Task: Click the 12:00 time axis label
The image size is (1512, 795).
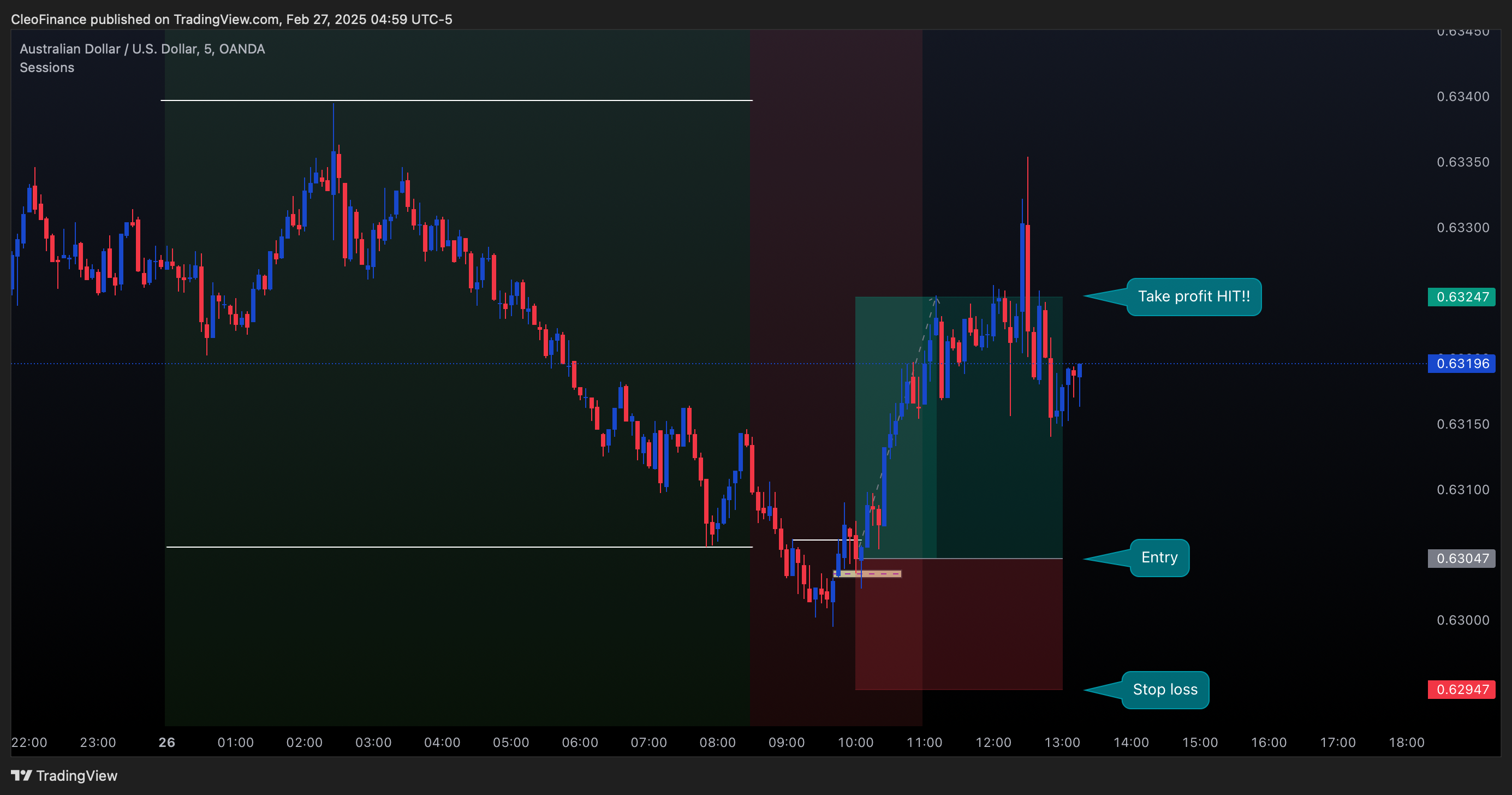Action: [x=993, y=742]
